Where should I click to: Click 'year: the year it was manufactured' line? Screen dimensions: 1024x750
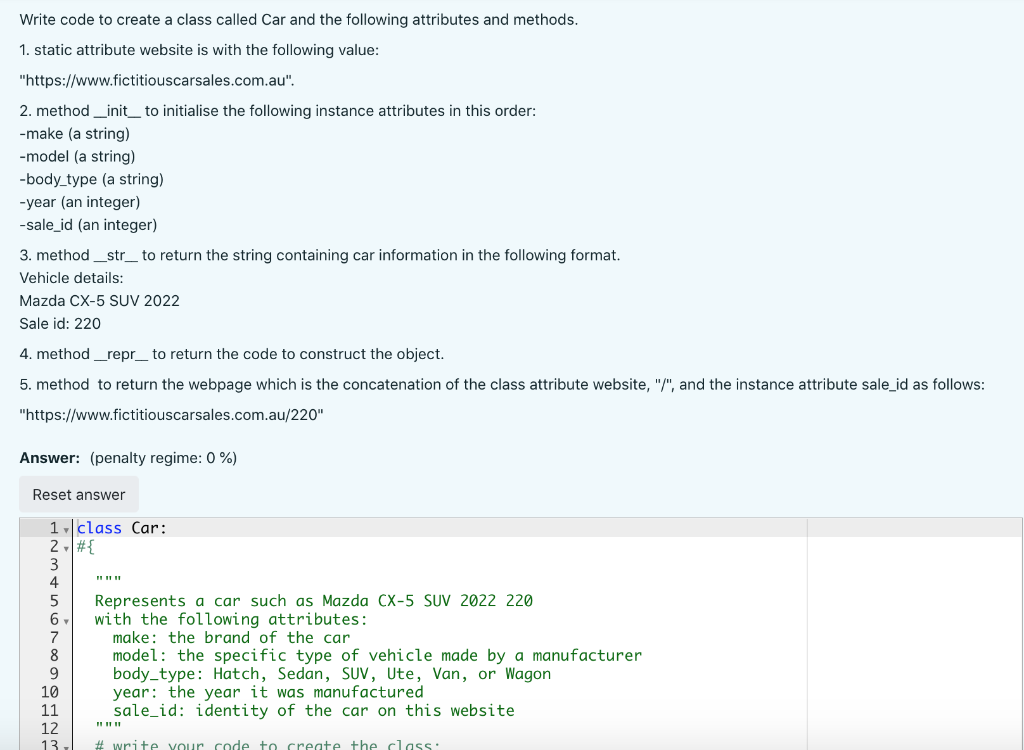[x=268, y=692]
